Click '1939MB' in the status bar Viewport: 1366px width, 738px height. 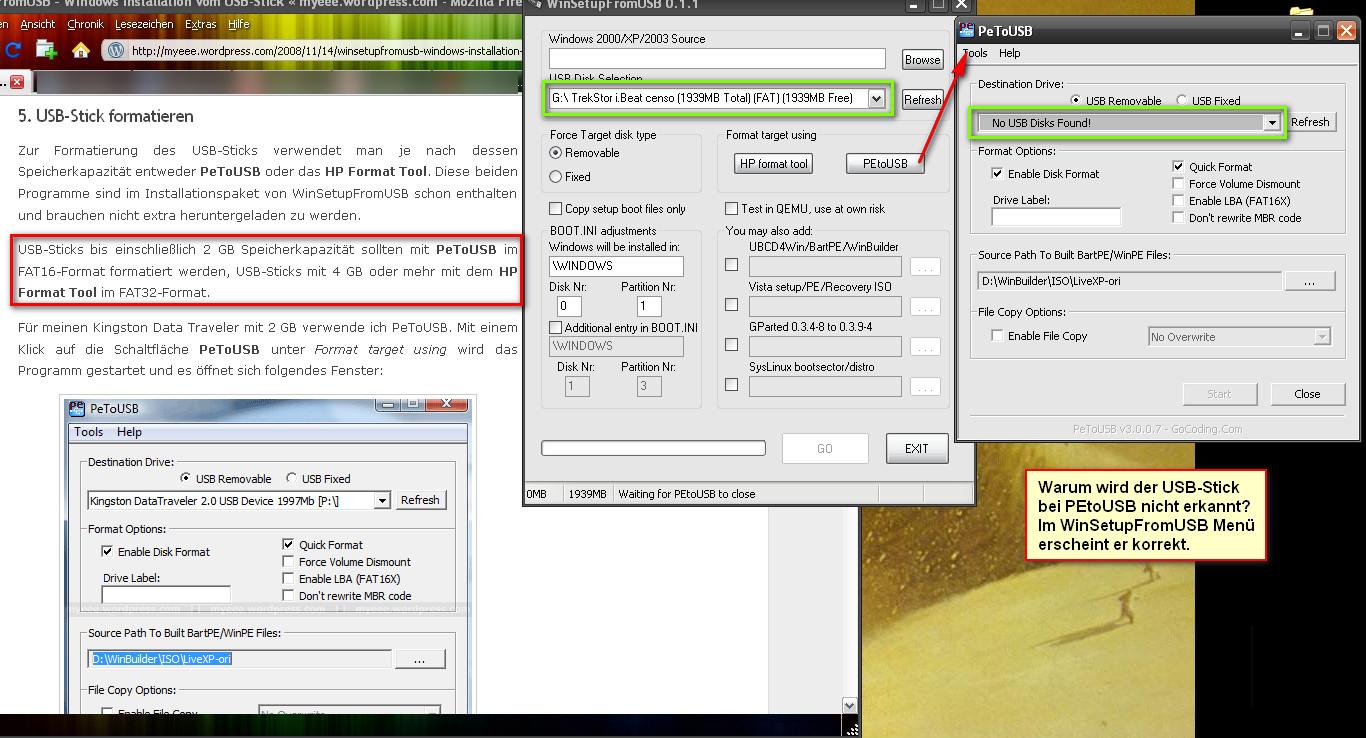pyautogui.click(x=587, y=494)
